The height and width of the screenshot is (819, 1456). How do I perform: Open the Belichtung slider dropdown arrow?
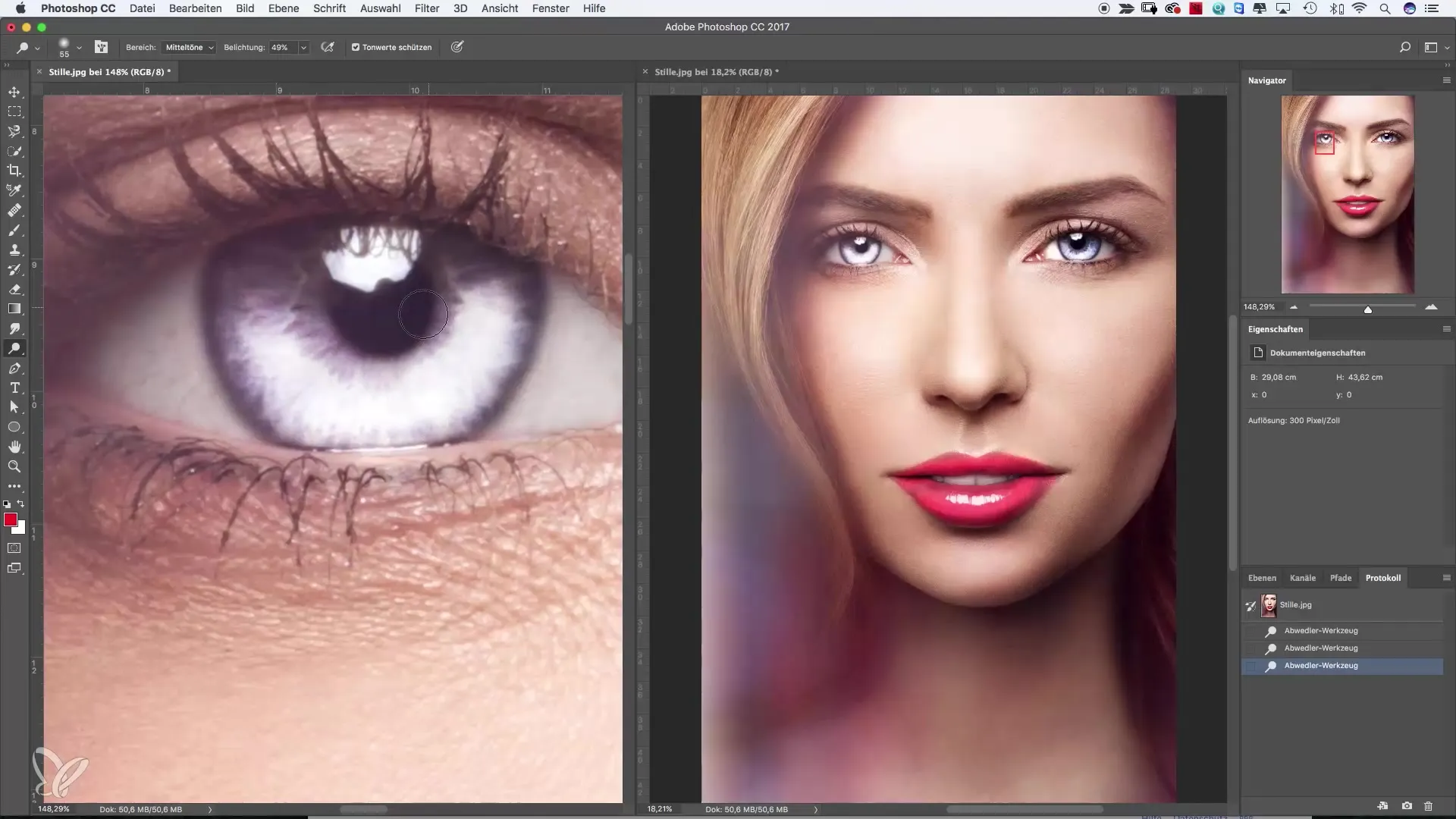click(x=303, y=47)
